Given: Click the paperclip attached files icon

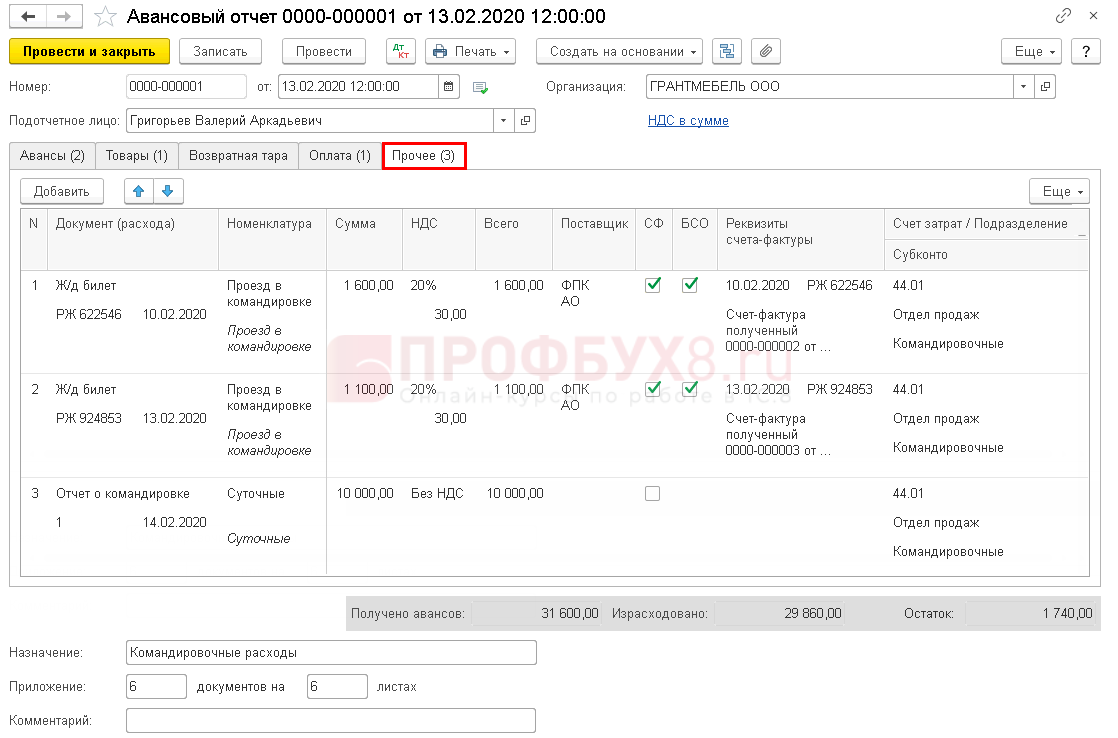Looking at the screenshot, I should pos(766,52).
